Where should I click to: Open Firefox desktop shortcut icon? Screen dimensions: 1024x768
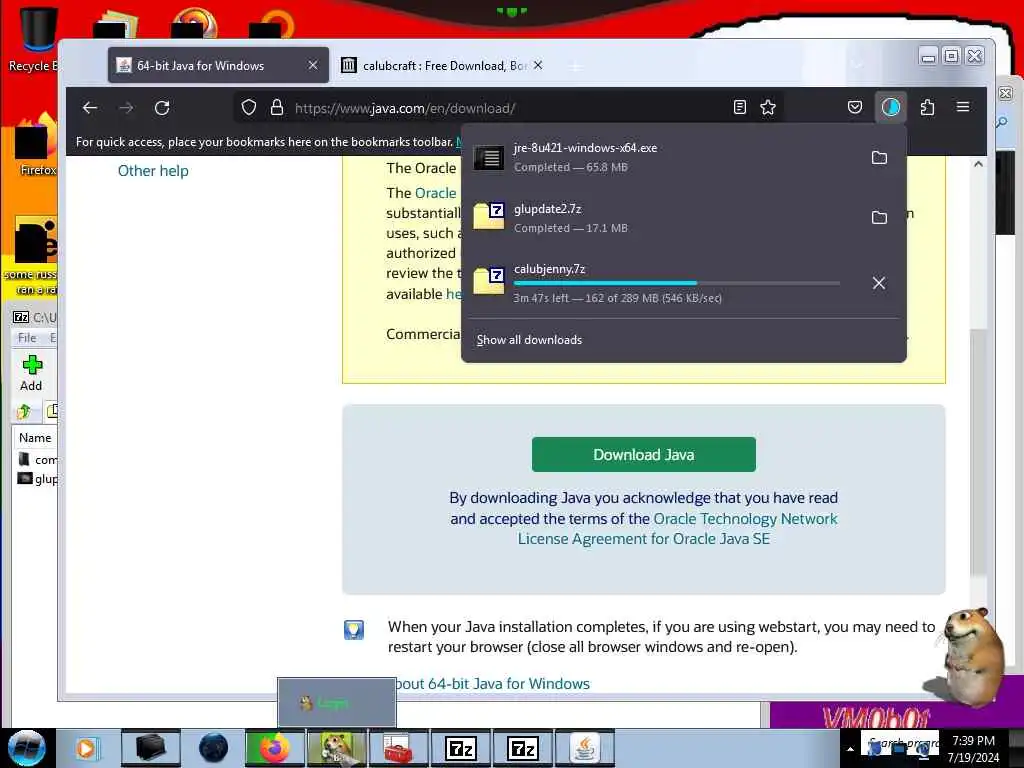point(35,145)
